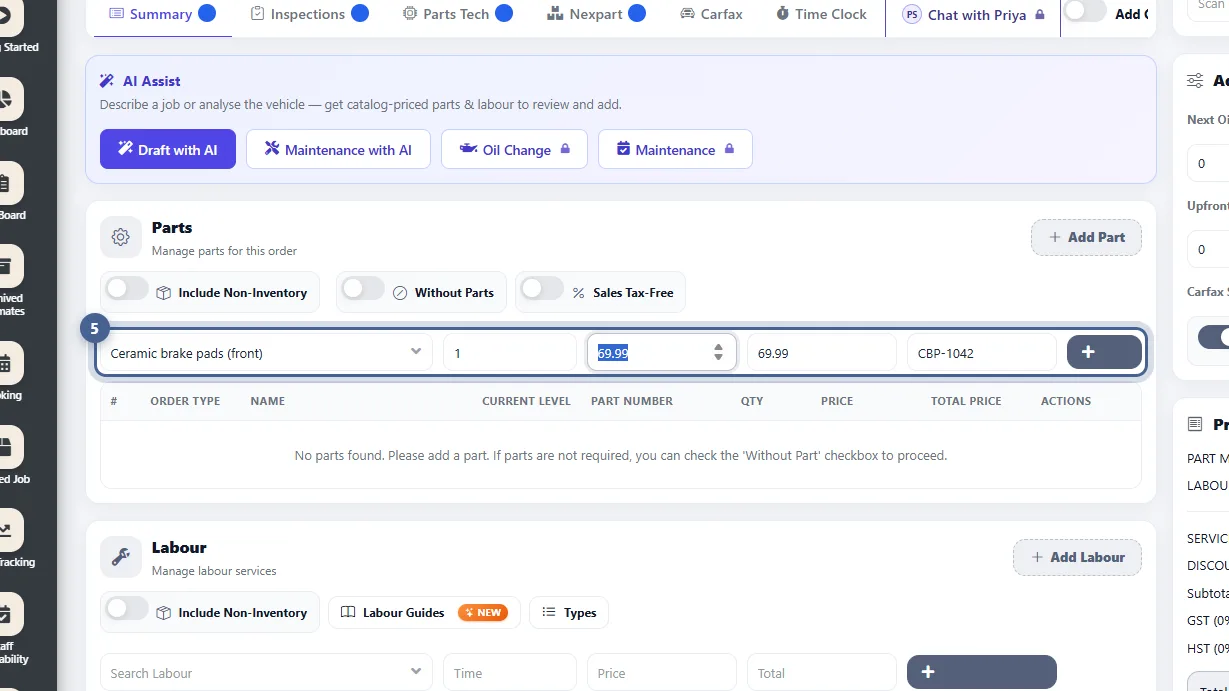1229x691 pixels.
Task: Click the part number field CBP-1042
Action: pos(982,352)
